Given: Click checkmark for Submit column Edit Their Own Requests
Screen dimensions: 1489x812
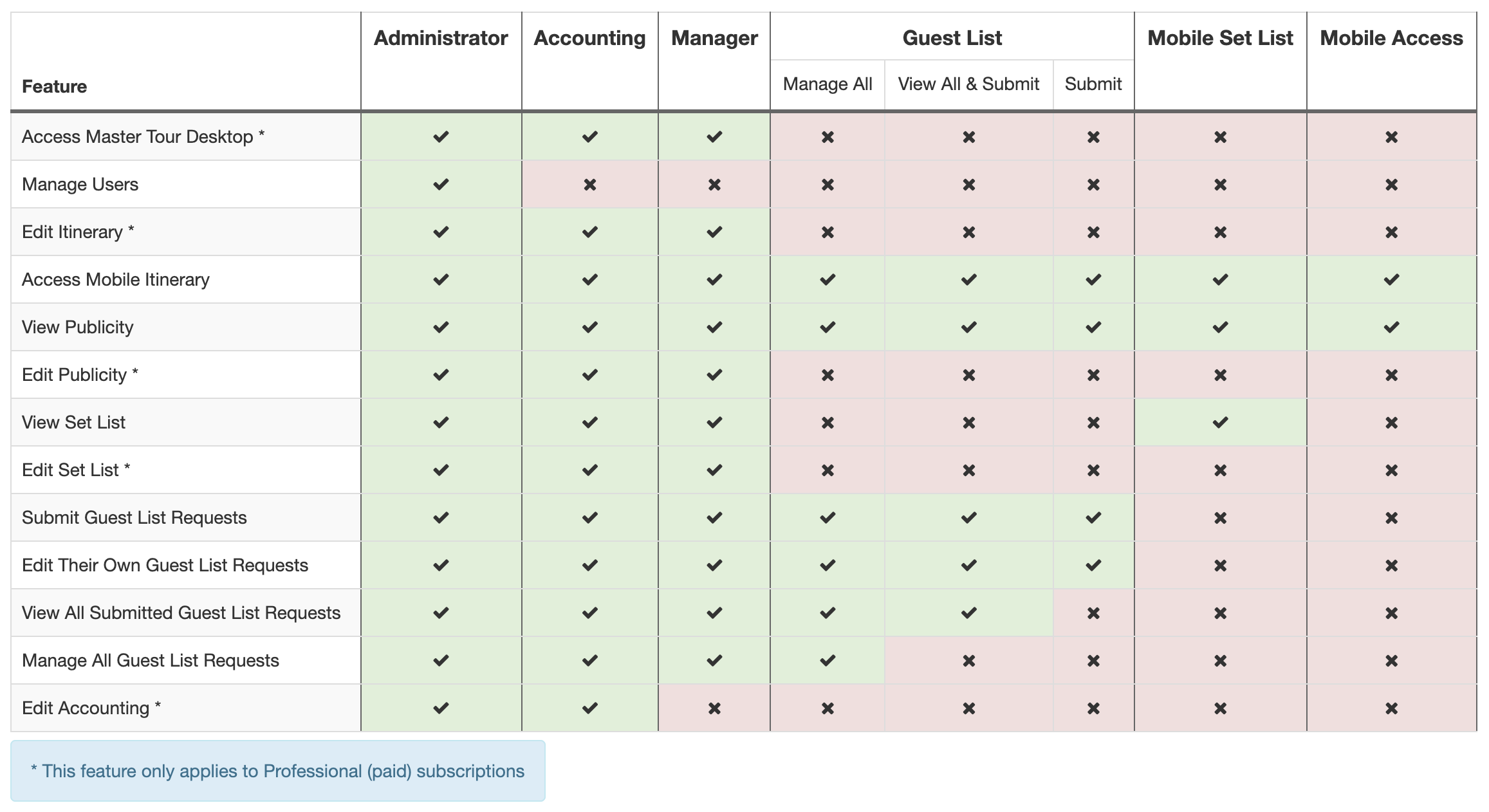Looking at the screenshot, I should coord(1093,565).
